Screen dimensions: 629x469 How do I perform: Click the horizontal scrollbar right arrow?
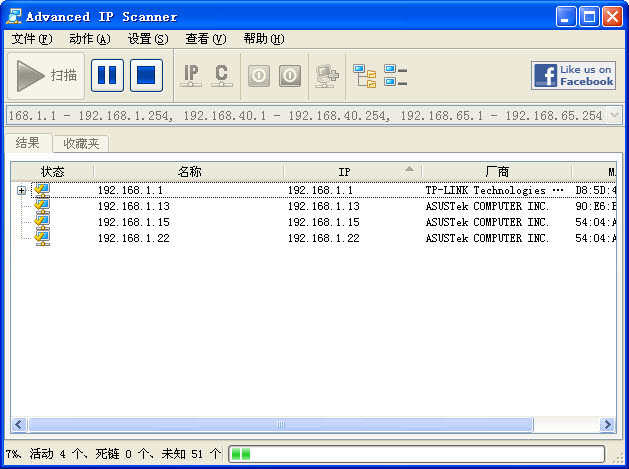607,424
